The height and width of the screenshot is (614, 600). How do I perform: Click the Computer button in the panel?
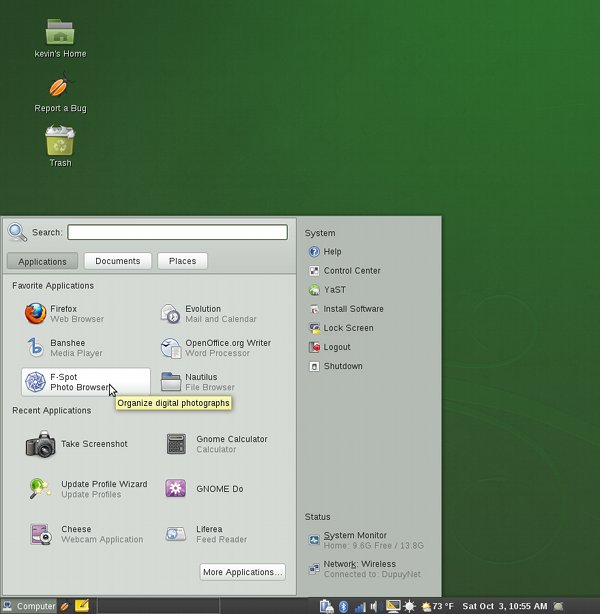pos(29,606)
